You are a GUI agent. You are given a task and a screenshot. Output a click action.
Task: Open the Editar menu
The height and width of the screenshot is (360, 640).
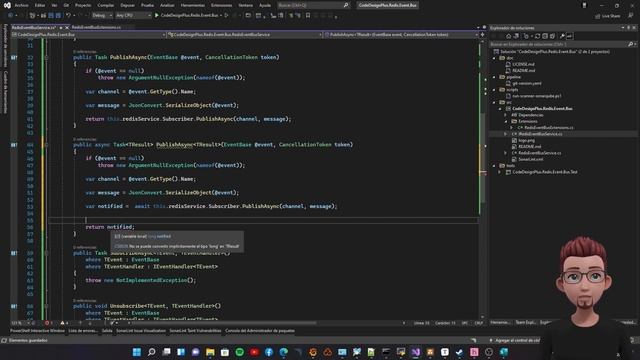point(40,5)
